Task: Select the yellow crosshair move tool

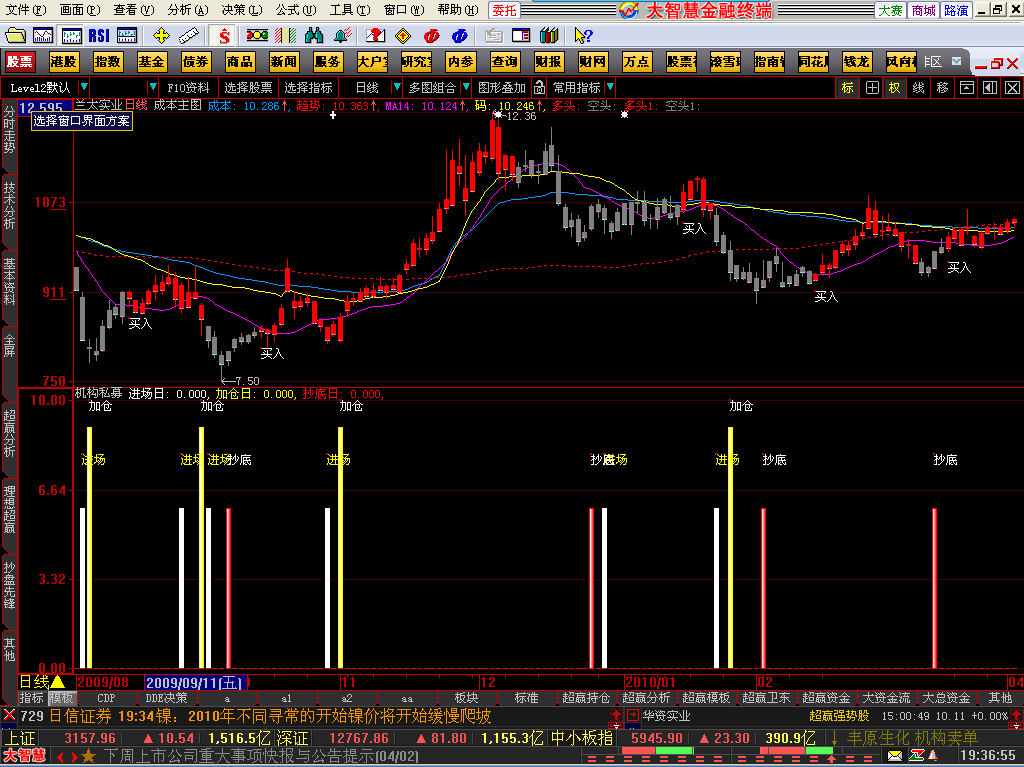Action: 160,36
